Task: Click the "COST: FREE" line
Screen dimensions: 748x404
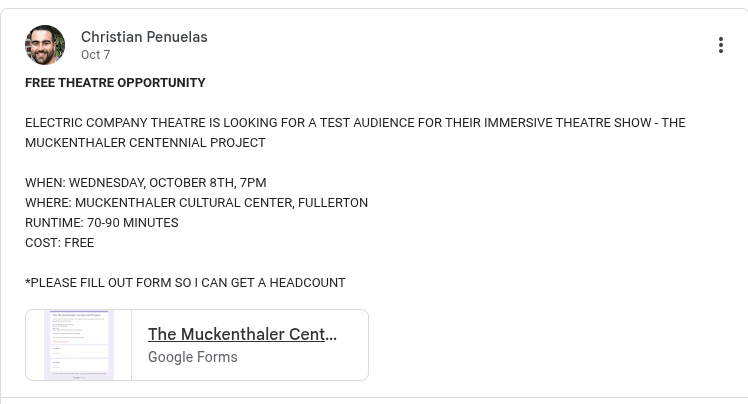Action: [x=59, y=243]
